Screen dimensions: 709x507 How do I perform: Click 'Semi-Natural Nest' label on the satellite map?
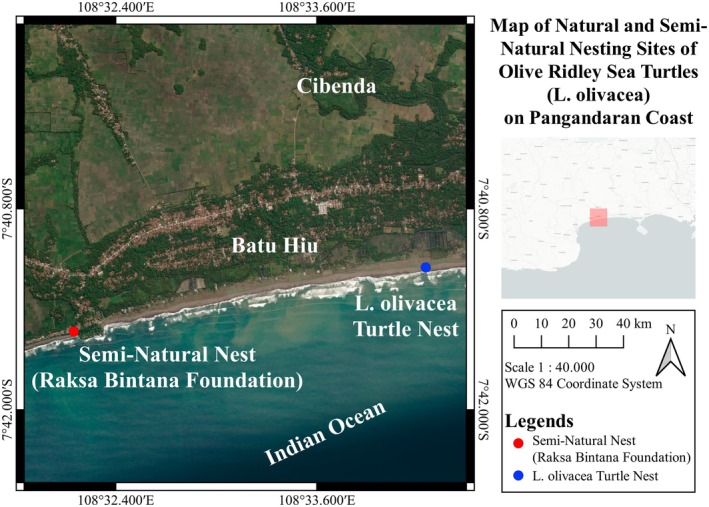167,354
